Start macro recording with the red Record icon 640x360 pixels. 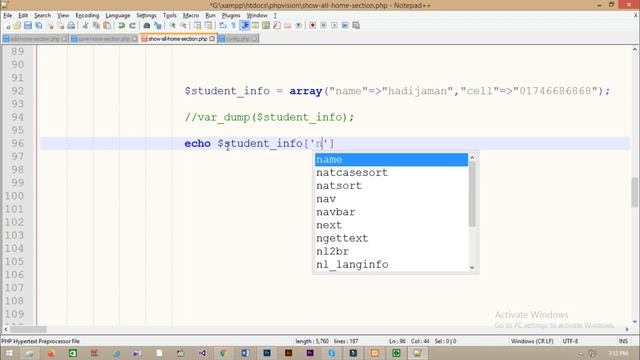313,25
